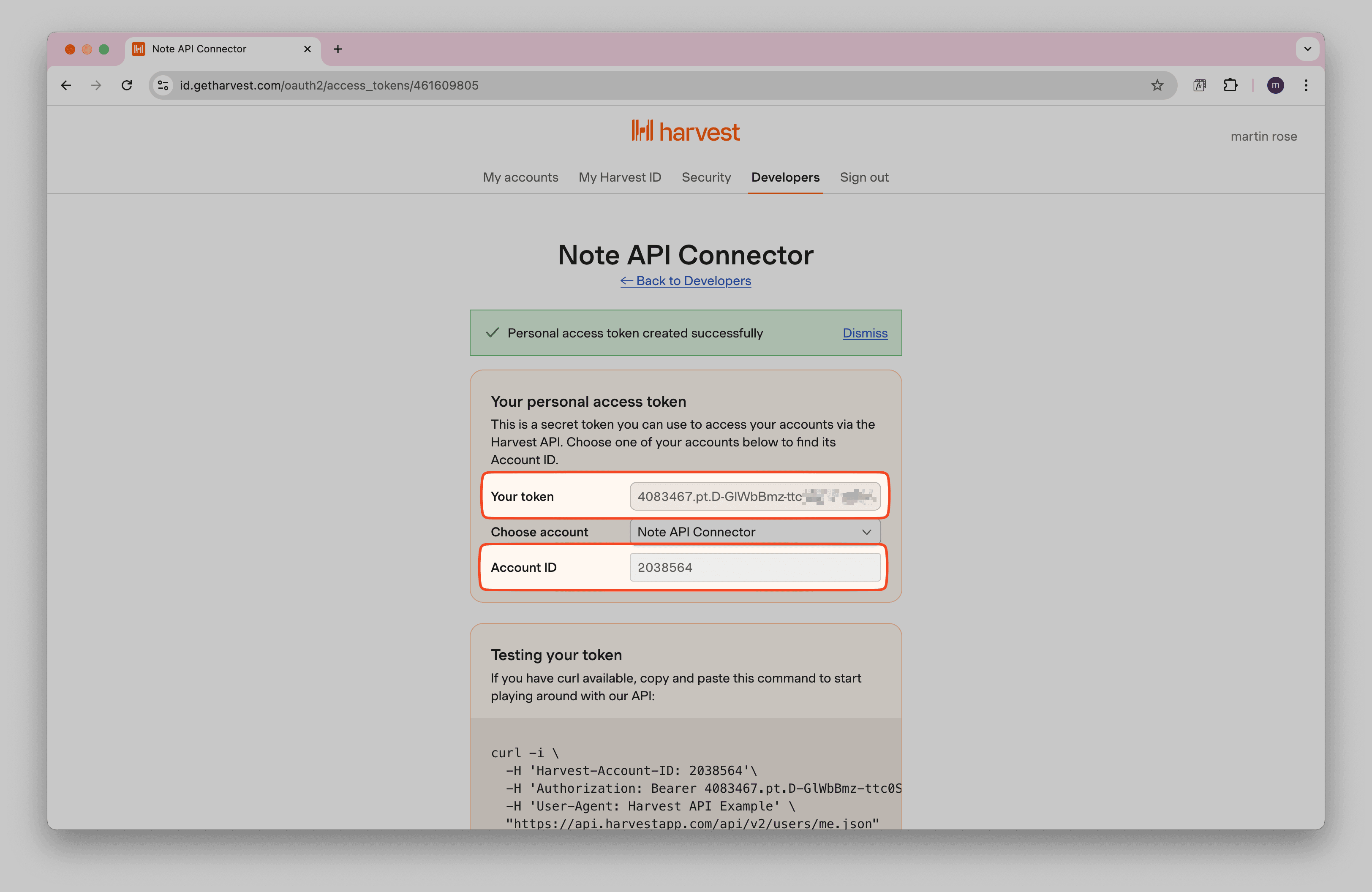The width and height of the screenshot is (1372, 892).
Task: Click the Account ID field showing 2038564
Action: [x=754, y=567]
